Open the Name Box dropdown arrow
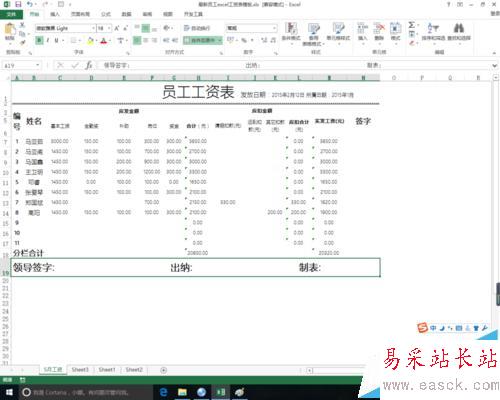The width and height of the screenshot is (500, 400). (x=38, y=65)
